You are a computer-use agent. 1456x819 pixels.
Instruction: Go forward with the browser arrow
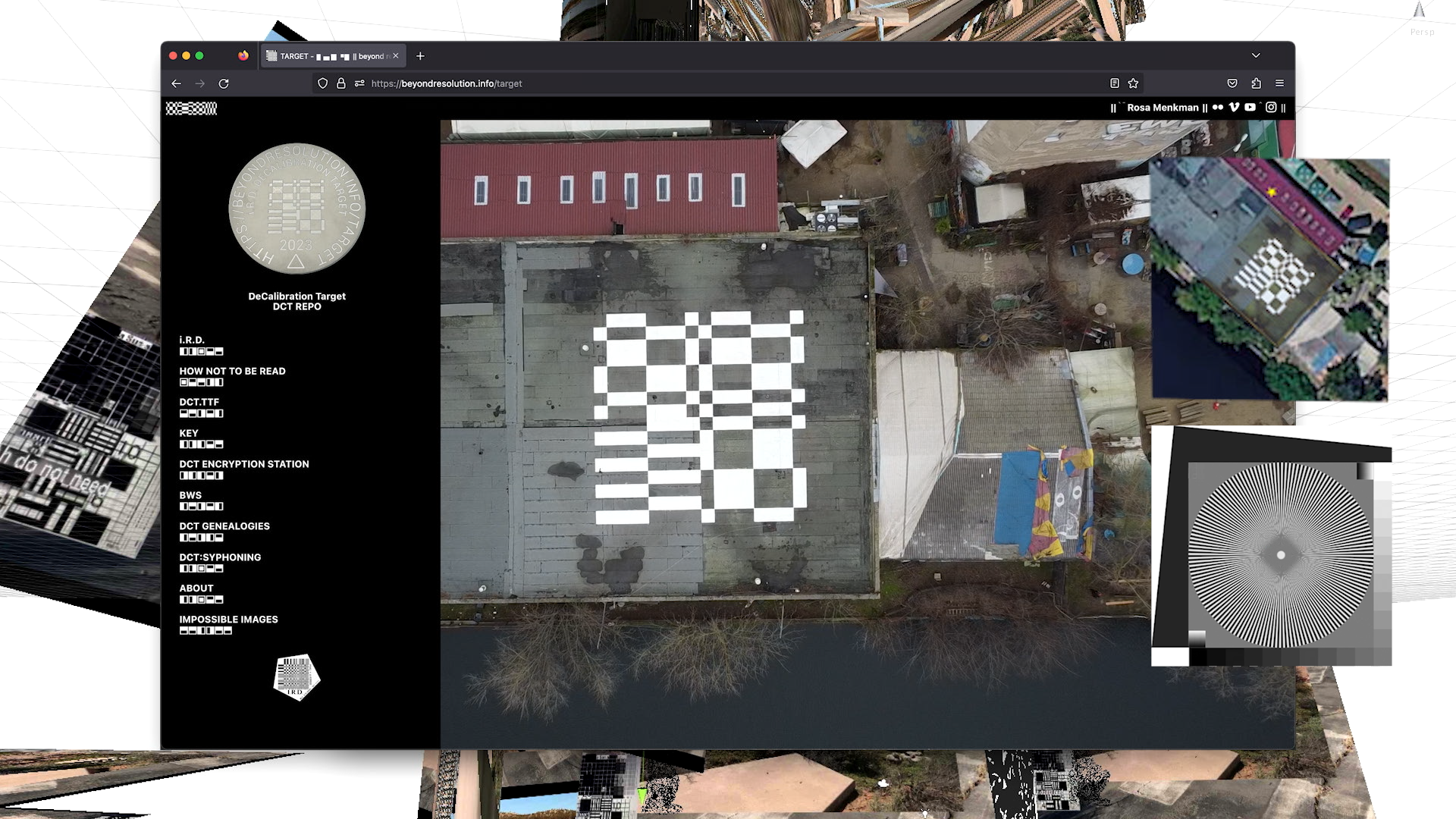point(200,83)
